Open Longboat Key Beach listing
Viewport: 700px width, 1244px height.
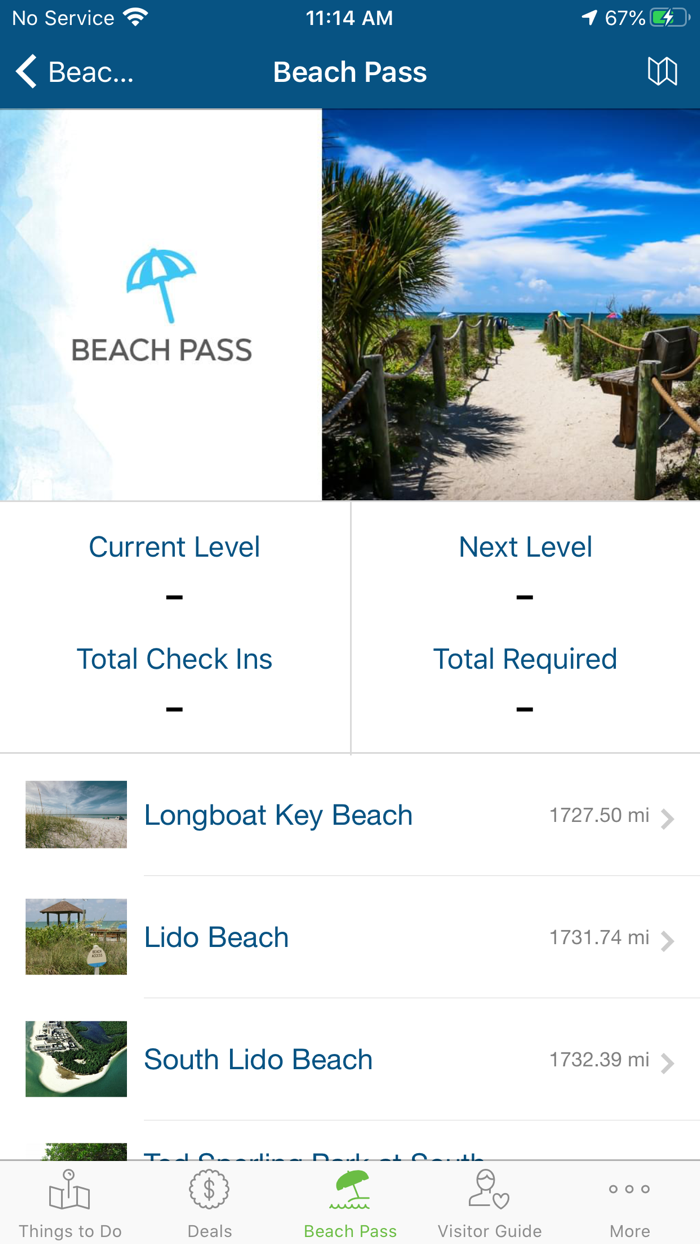[278, 815]
